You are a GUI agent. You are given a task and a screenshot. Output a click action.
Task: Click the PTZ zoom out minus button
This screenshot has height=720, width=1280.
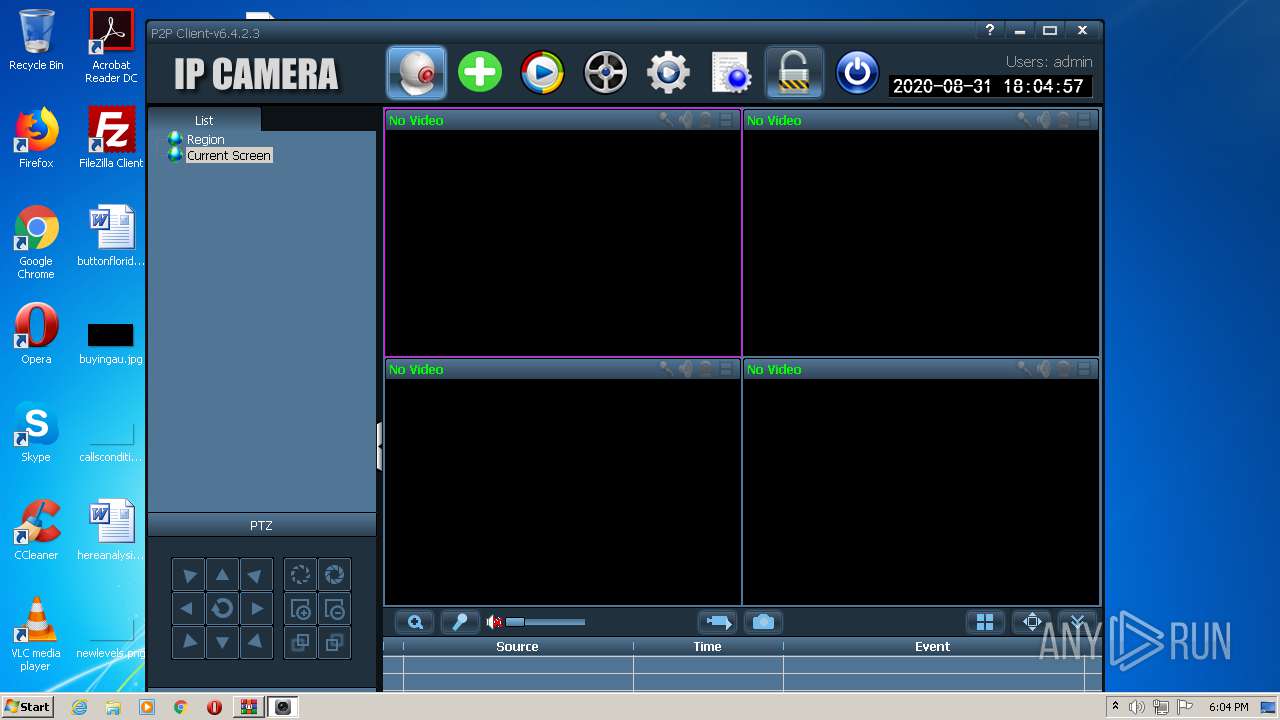(x=335, y=608)
